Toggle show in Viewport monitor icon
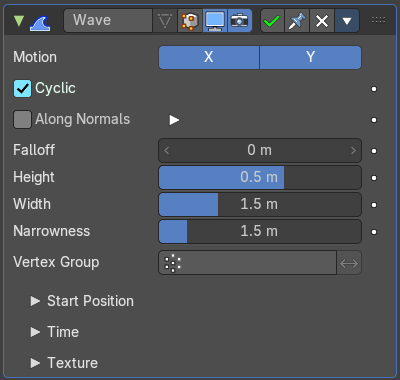This screenshot has width=400, height=380. click(x=215, y=21)
